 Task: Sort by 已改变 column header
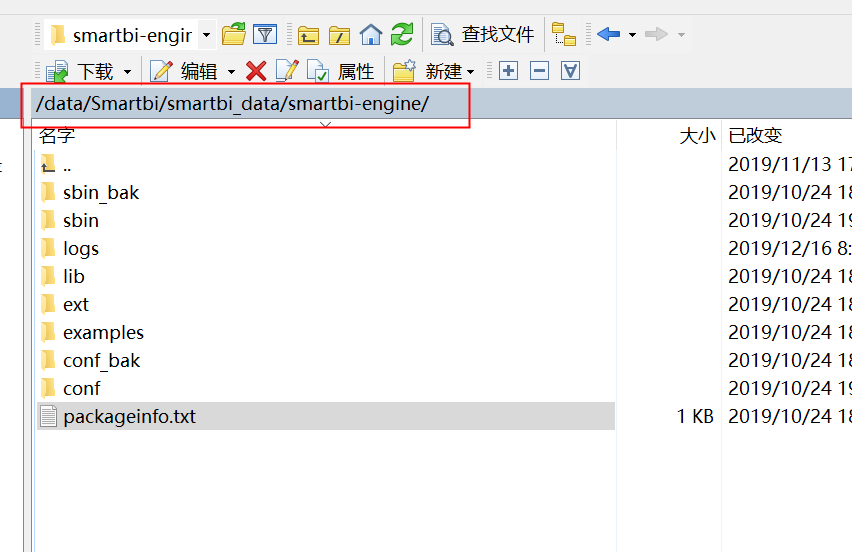pos(755,135)
